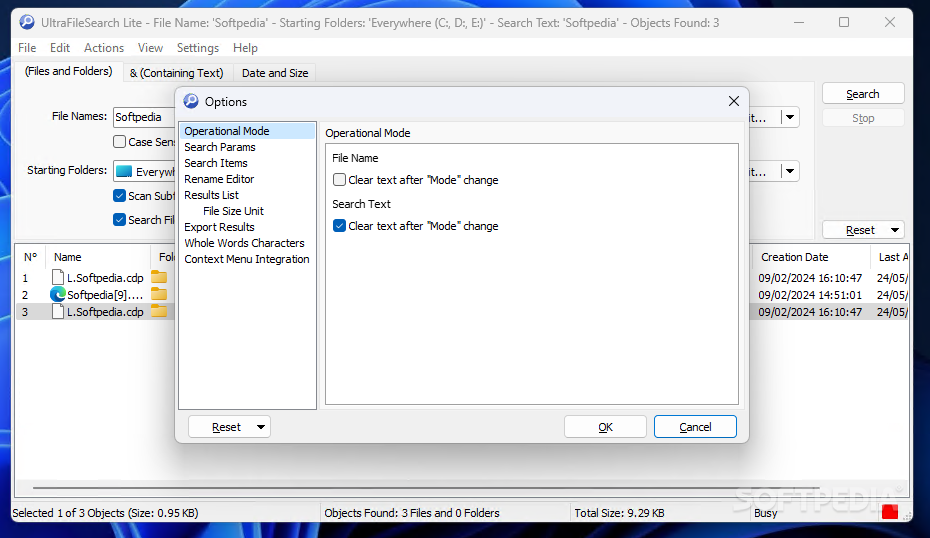
Task: Click the file icon of row 3 L.Softpedia.cdp
Action: 58,311
